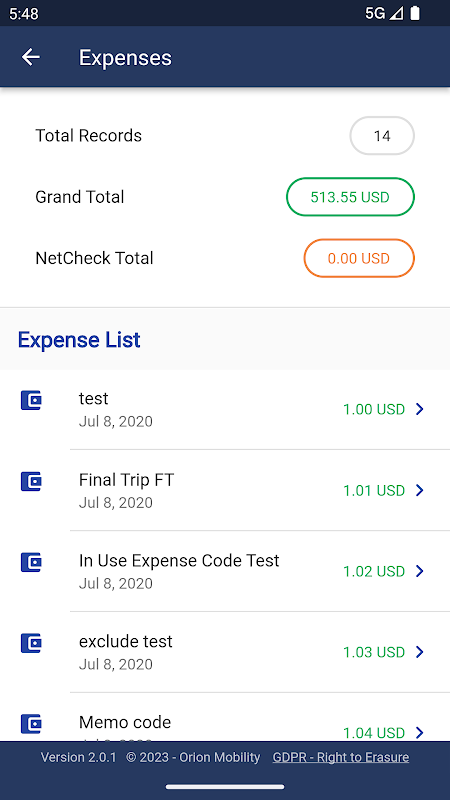This screenshot has height=800, width=450.
Task: Open GDPR - Right to Erasure link
Action: [x=341, y=757]
